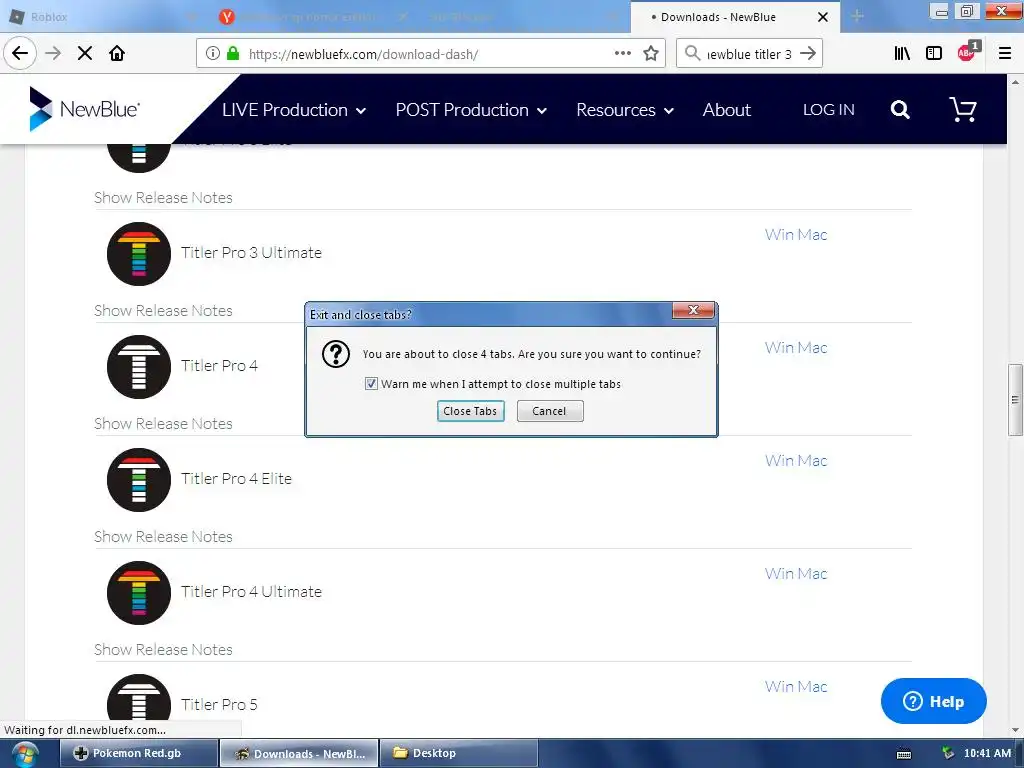
Task: Open Desktop folder from the taskbar
Action: point(458,754)
